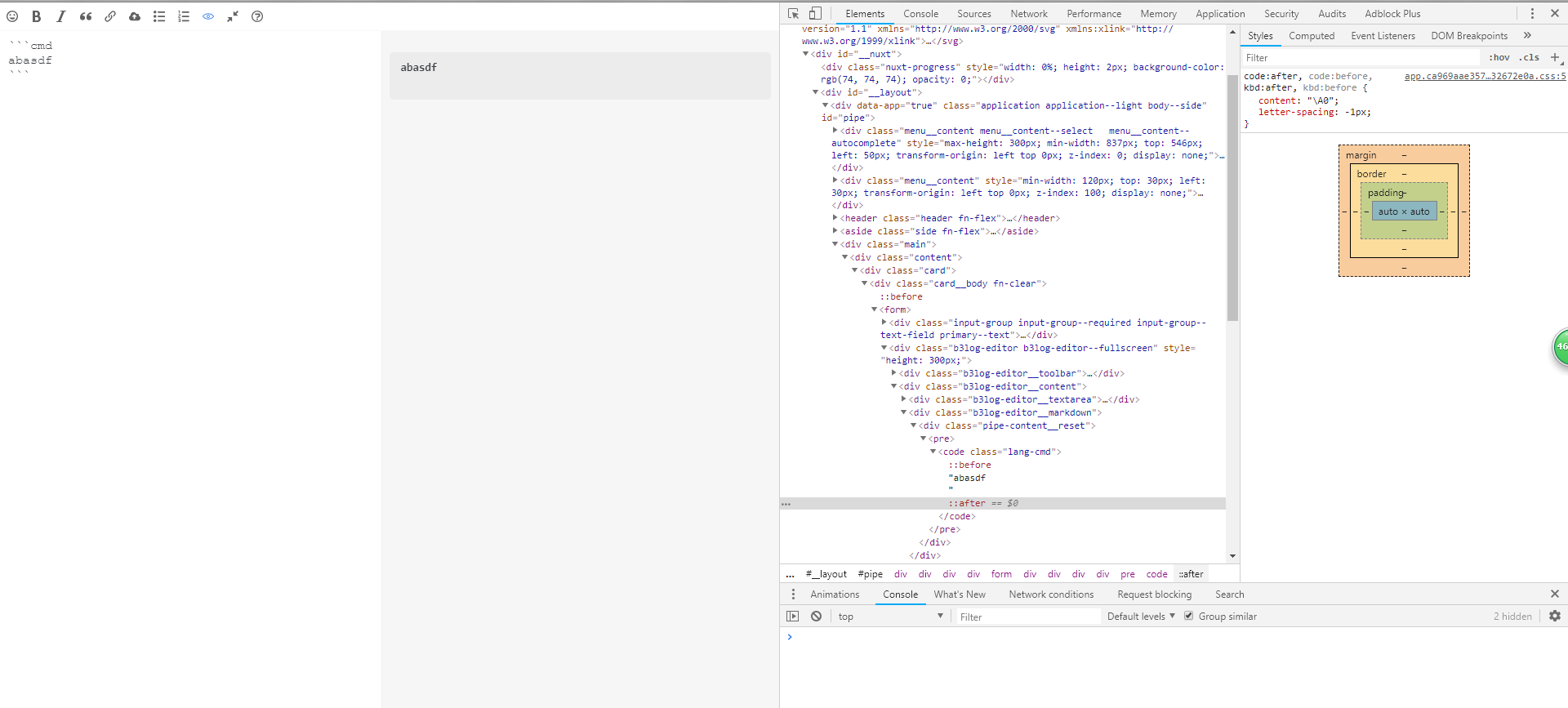The image size is (1568, 708).
Task: Click the .cls button in Styles pane
Action: coord(1529,58)
